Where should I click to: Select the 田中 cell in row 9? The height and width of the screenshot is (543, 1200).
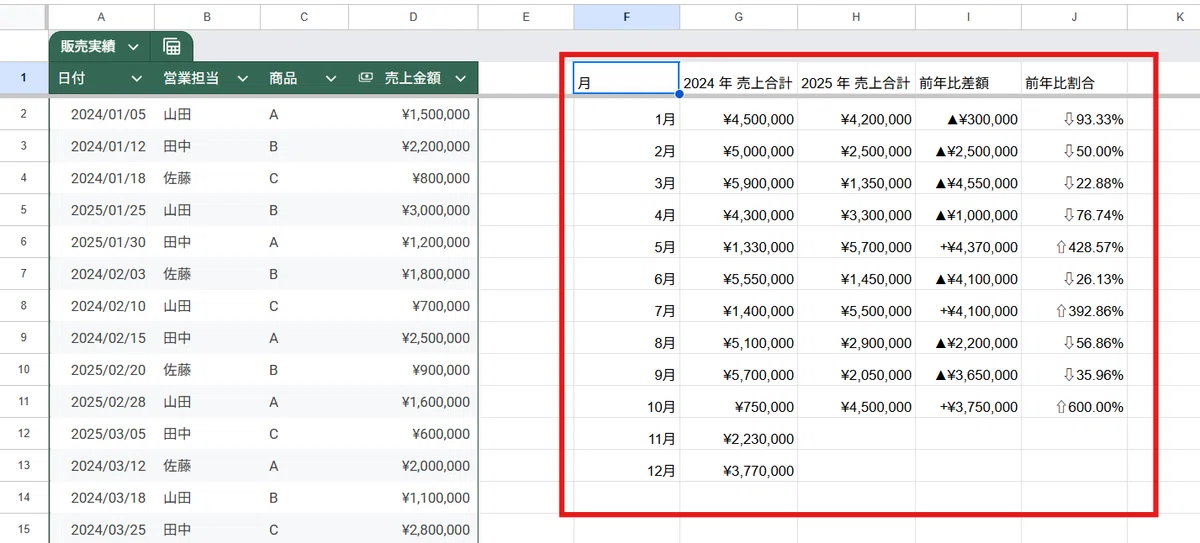click(x=207, y=338)
